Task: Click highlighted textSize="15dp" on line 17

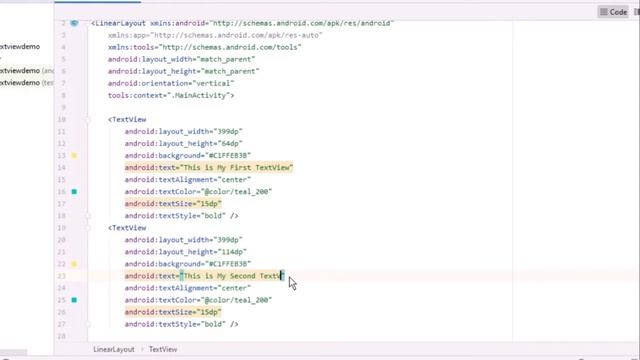Action: tap(173, 204)
